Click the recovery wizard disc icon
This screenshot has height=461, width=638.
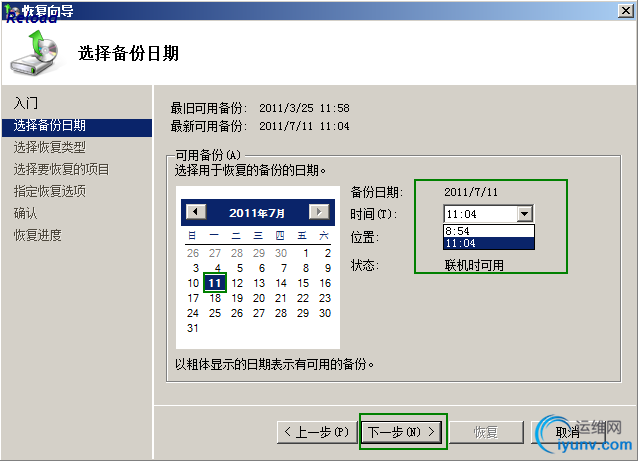pyautogui.click(x=35, y=53)
